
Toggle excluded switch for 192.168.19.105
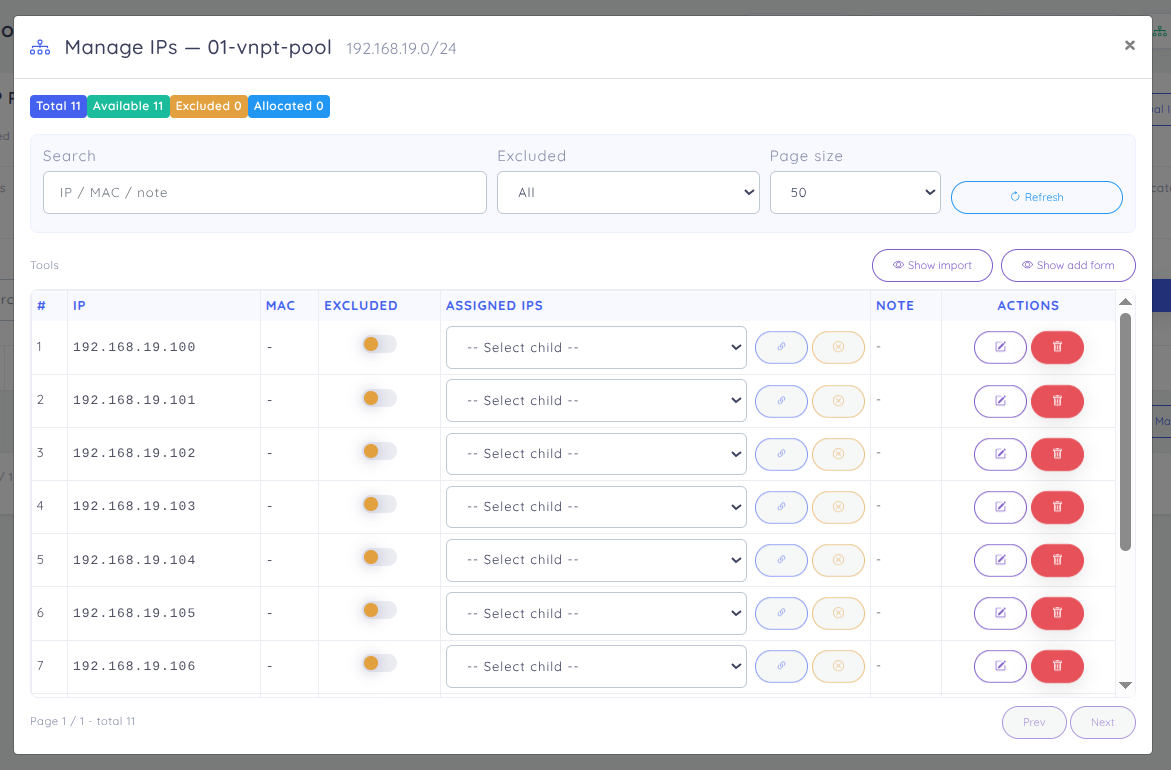[379, 610]
